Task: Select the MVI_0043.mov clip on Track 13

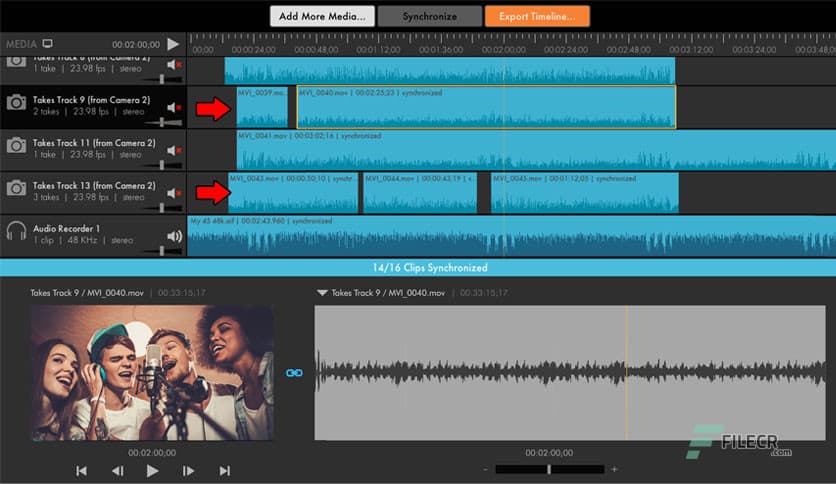Action: [293, 194]
